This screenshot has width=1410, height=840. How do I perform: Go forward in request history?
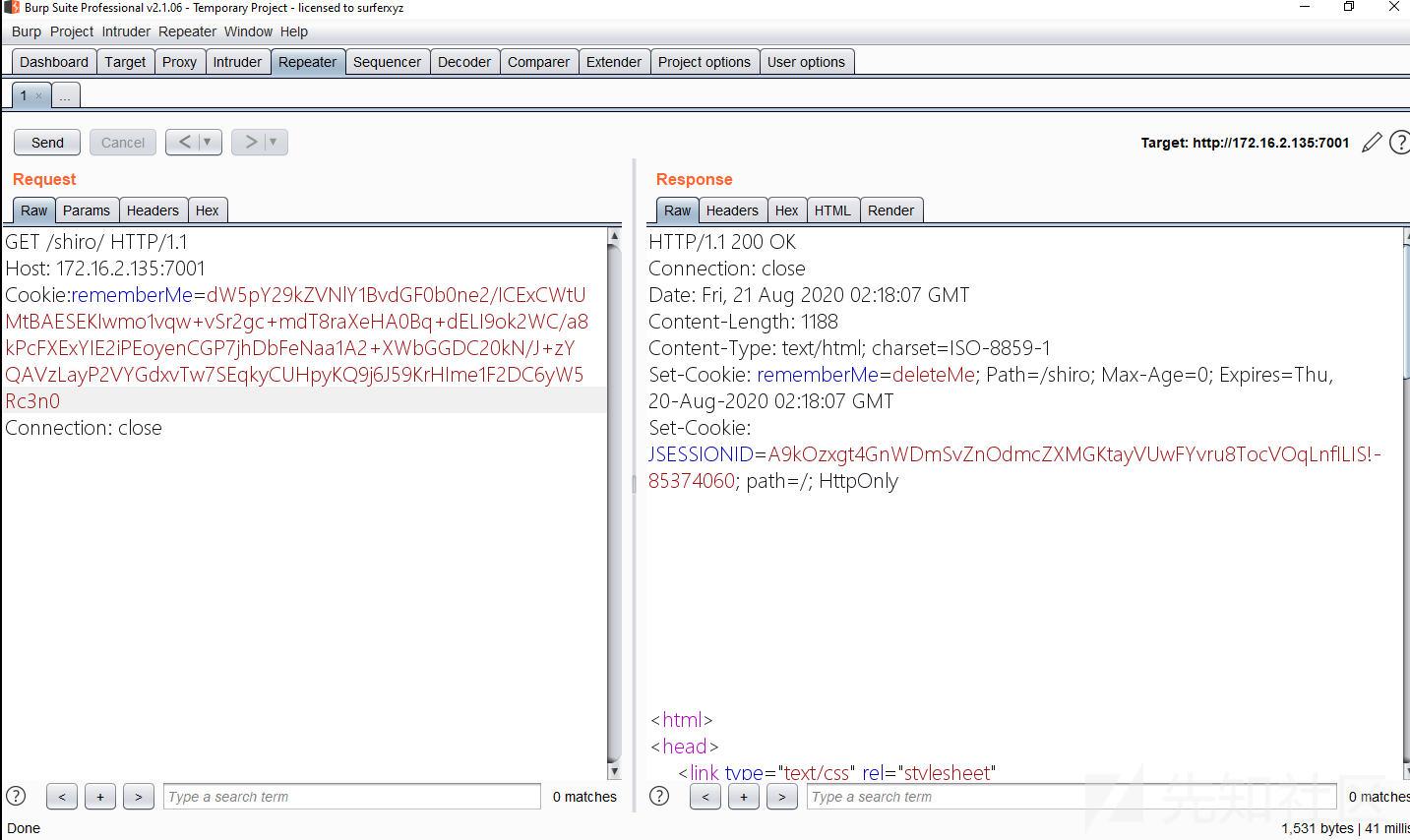[x=251, y=142]
